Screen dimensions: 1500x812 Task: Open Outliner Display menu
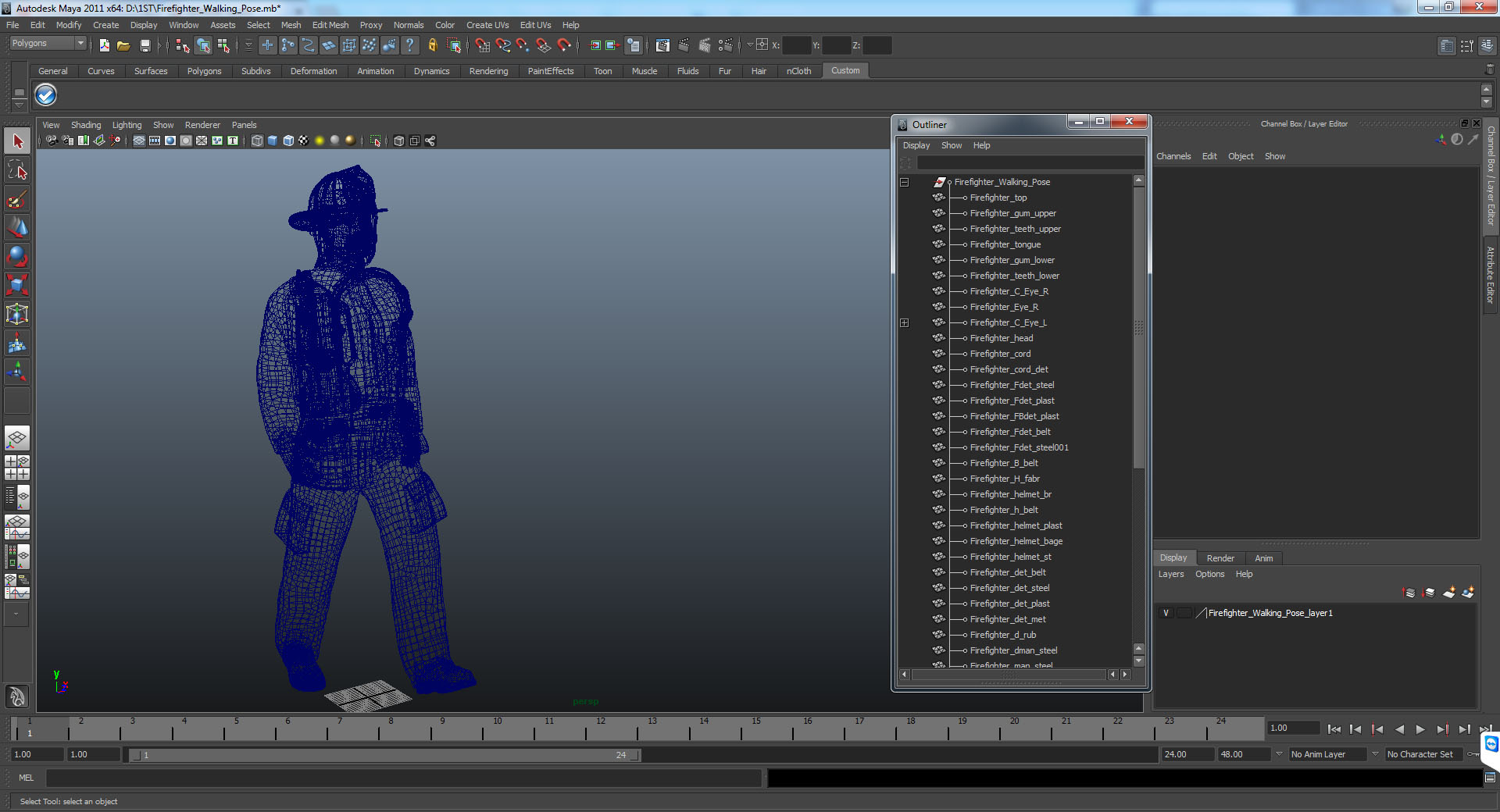point(916,145)
